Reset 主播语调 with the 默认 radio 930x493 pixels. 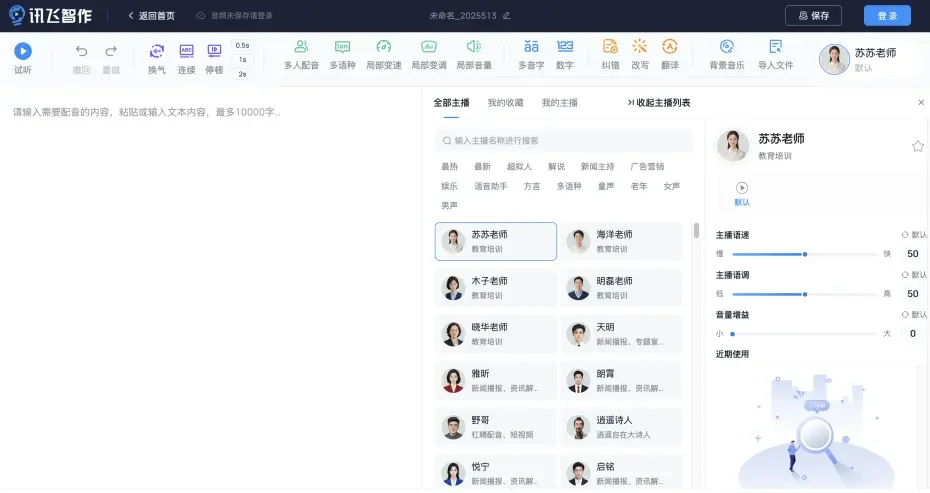[x=914, y=275]
